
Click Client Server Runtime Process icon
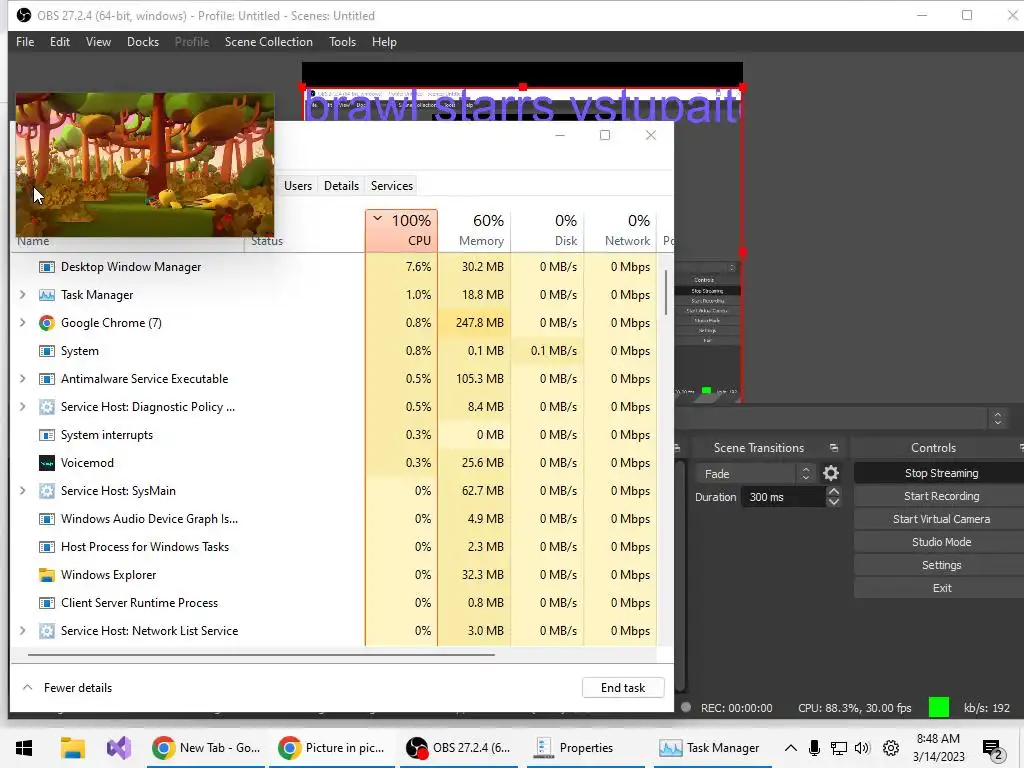pos(46,603)
